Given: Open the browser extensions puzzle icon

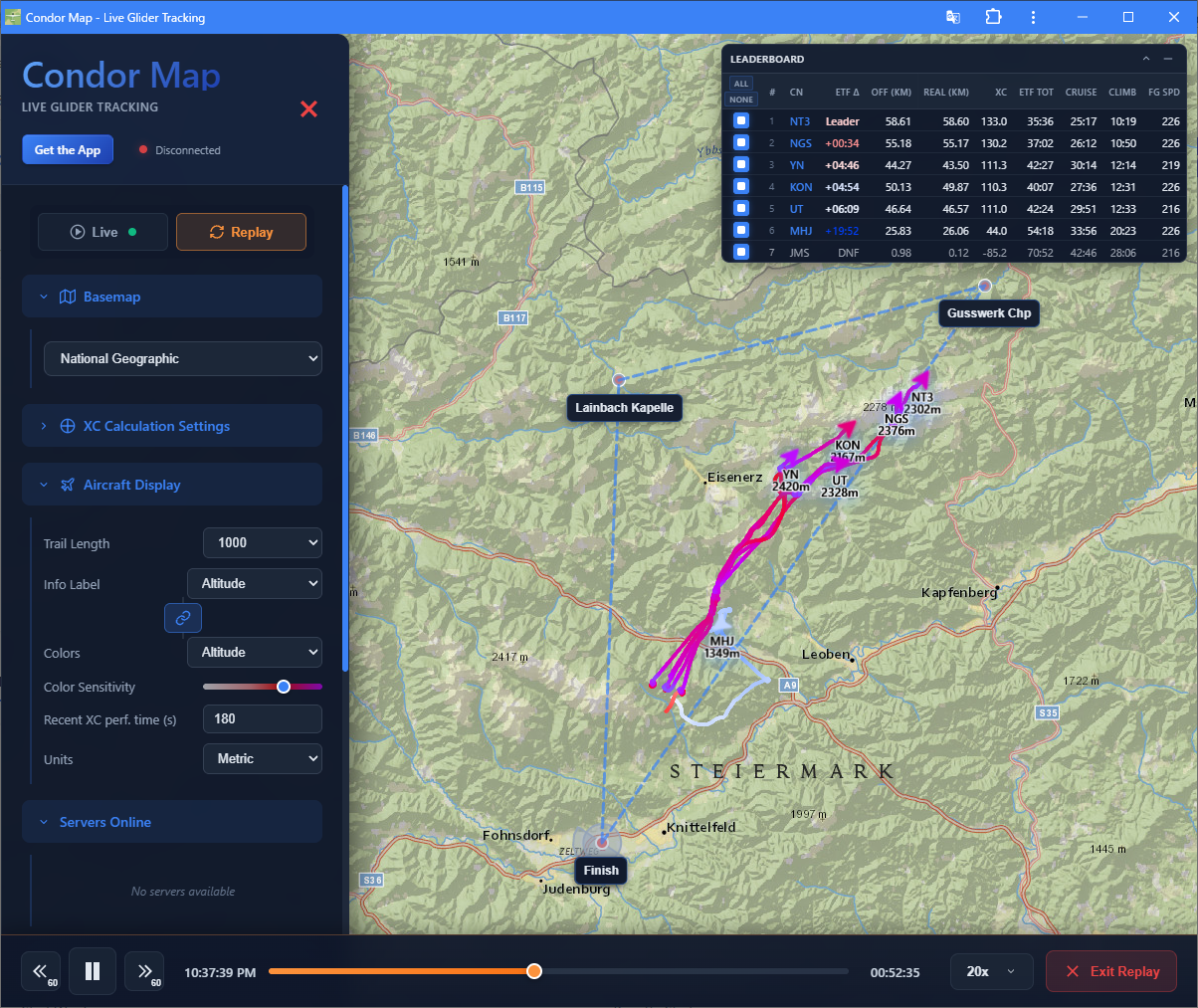Looking at the screenshot, I should 993,17.
